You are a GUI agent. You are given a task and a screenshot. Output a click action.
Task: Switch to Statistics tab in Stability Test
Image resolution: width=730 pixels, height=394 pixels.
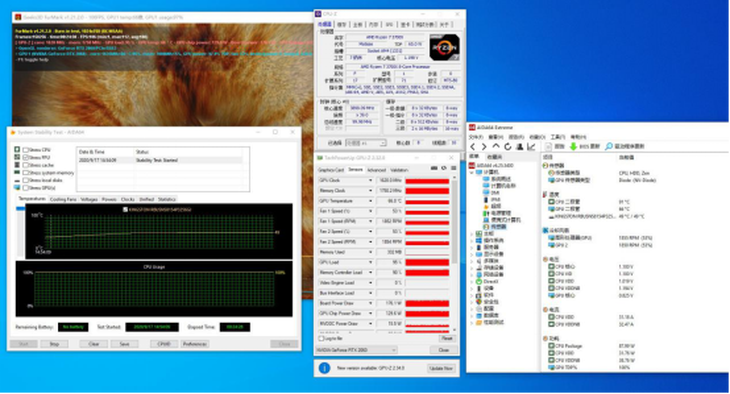coord(167,199)
